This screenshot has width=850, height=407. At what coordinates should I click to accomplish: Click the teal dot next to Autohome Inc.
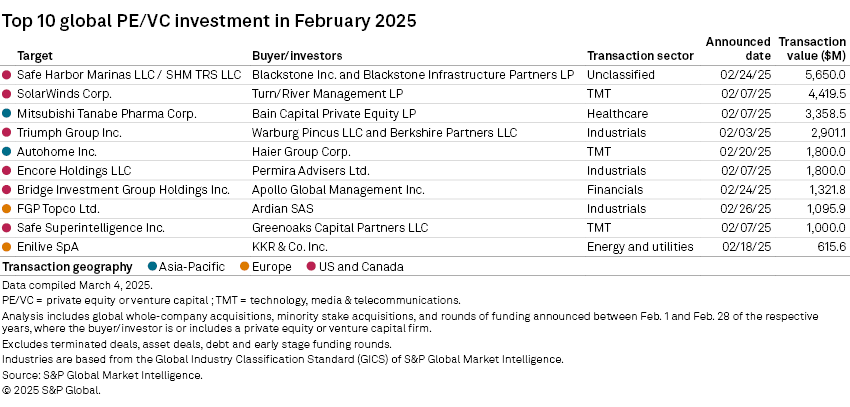[7, 151]
